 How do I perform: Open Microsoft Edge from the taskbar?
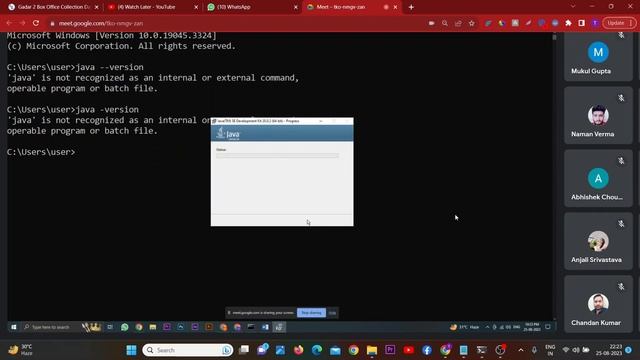(317, 350)
